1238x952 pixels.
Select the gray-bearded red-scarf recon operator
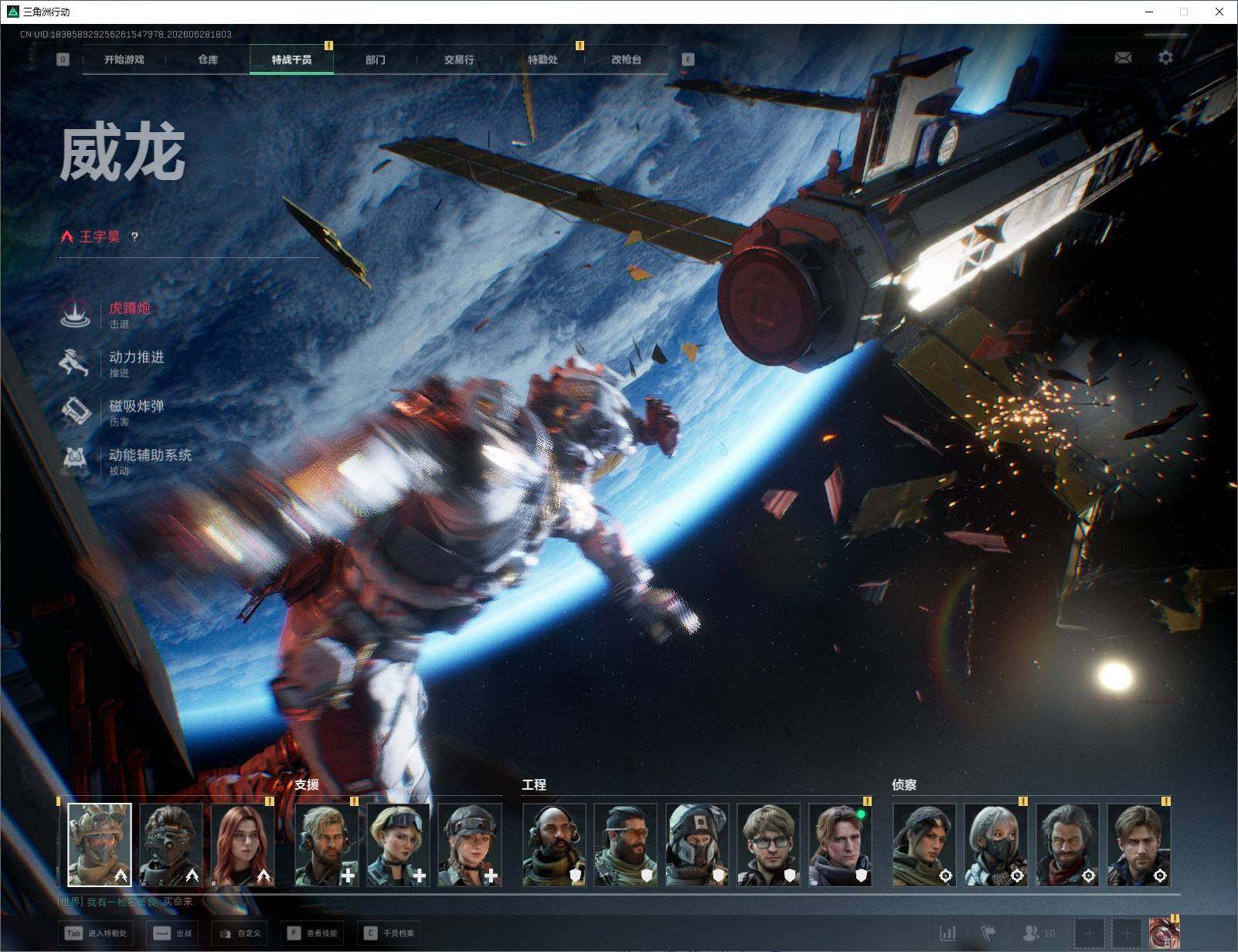tap(1067, 845)
